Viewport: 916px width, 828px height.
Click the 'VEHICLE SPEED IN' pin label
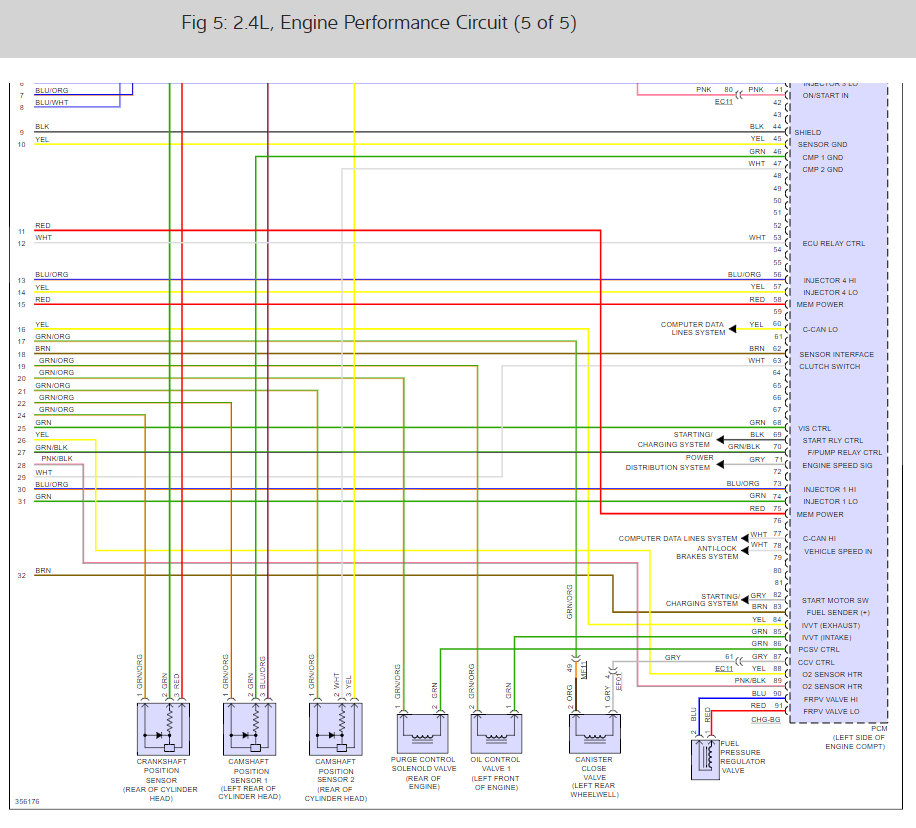click(x=838, y=552)
